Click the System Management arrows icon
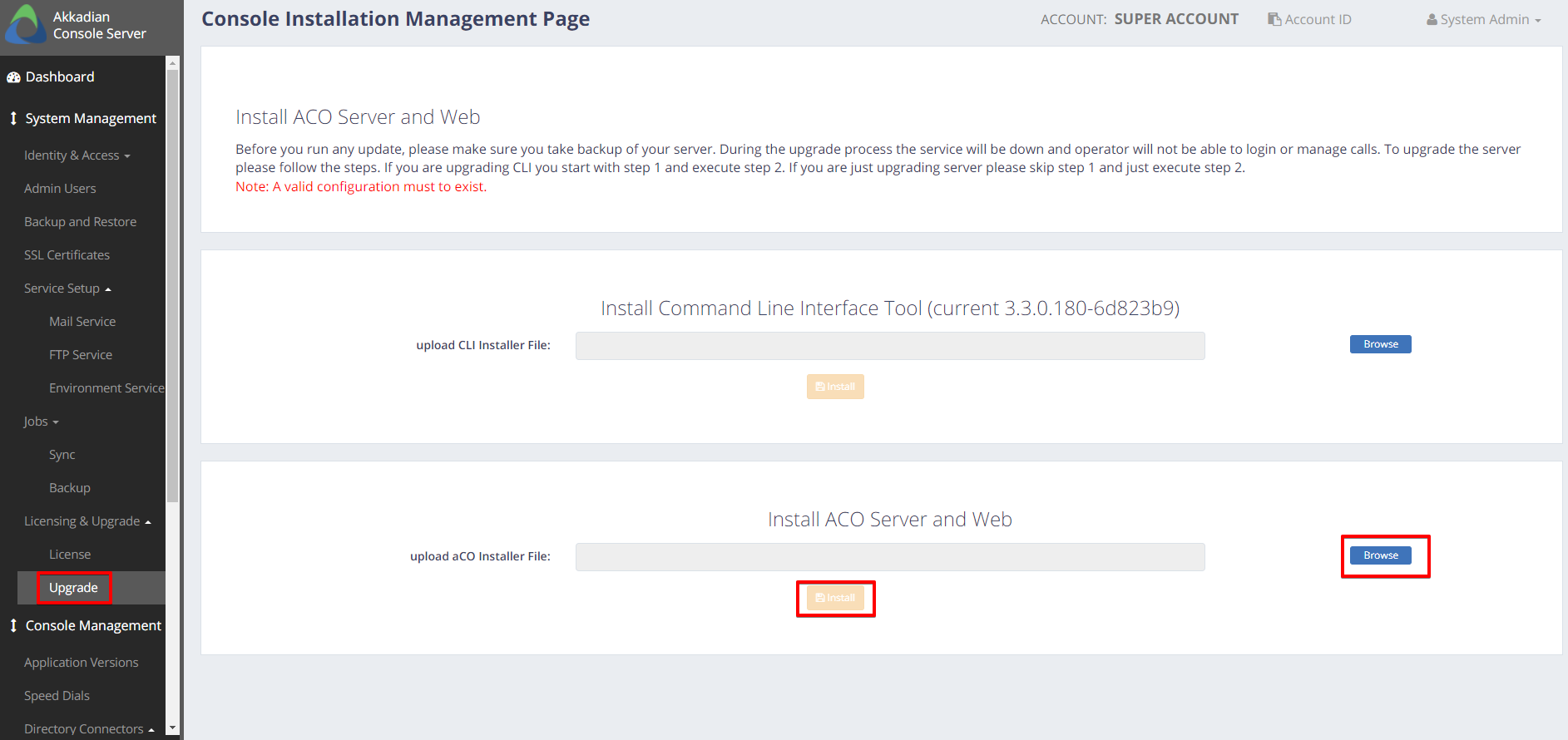The height and width of the screenshot is (740, 1568). pos(13,118)
